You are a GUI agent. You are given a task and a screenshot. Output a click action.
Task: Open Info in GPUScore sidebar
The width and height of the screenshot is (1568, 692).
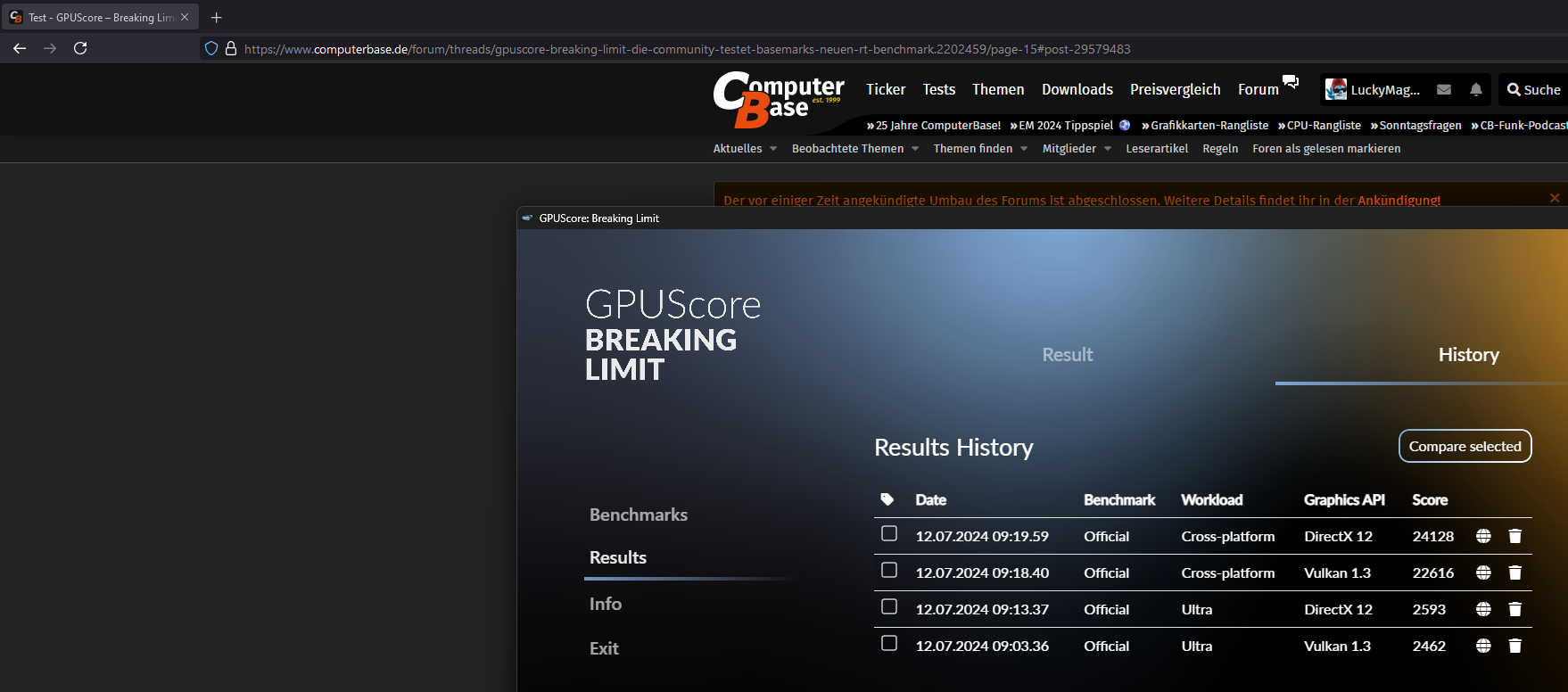tap(606, 604)
